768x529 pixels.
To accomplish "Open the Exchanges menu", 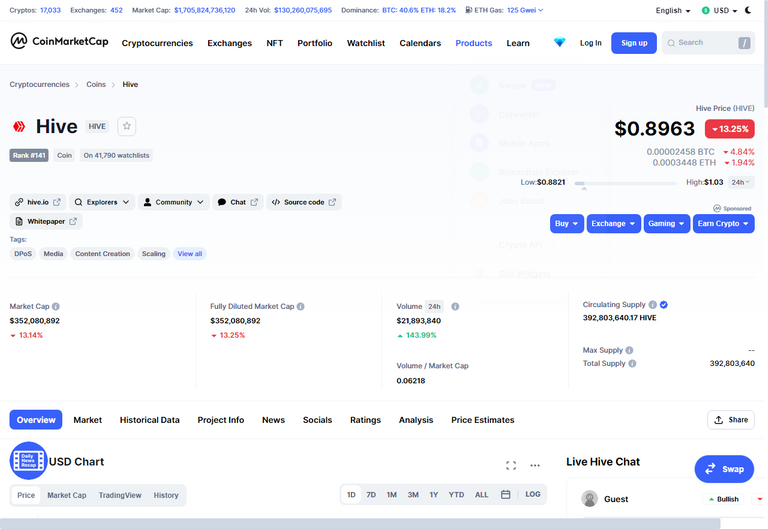I will coord(229,43).
